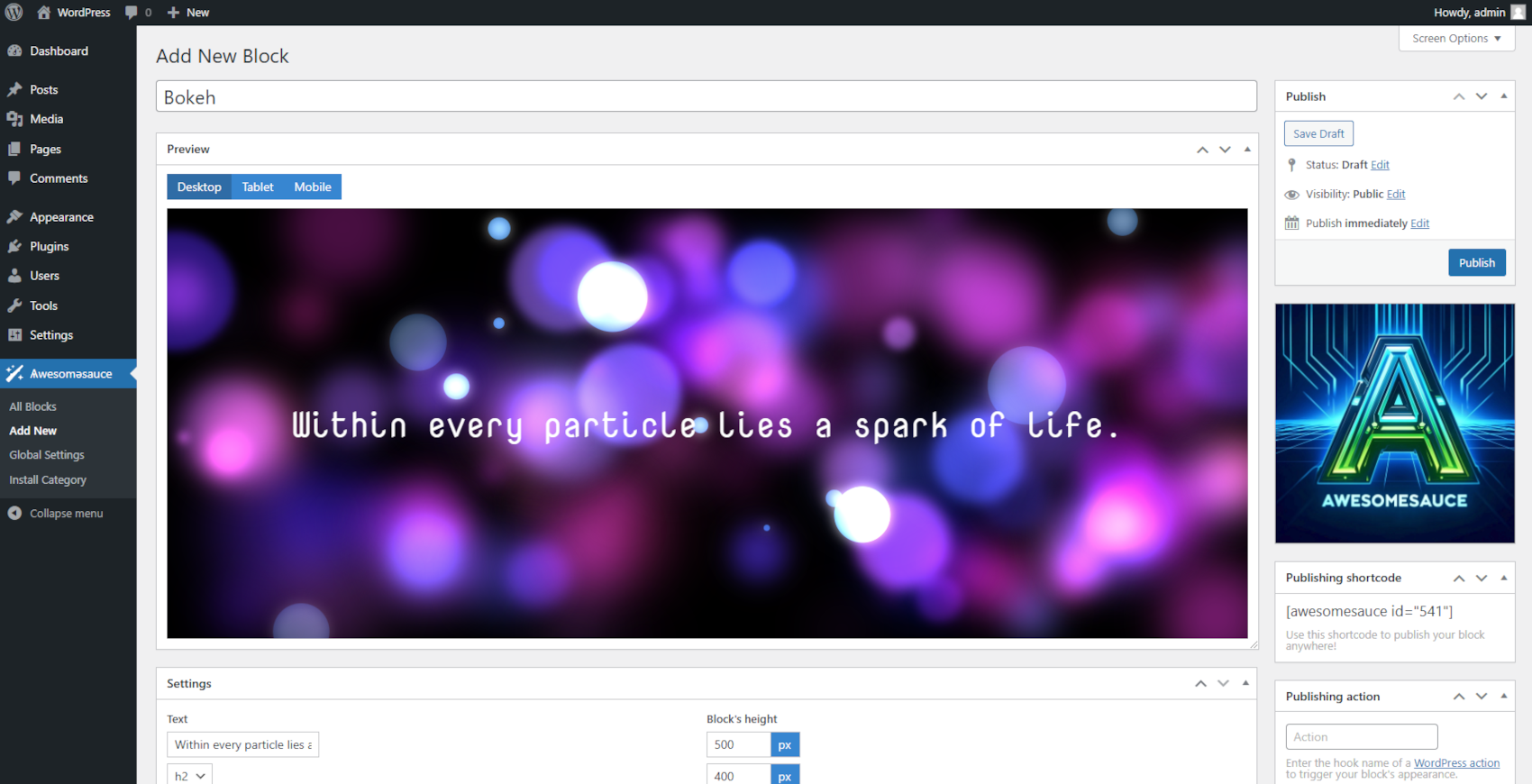Viewport: 1532px width, 784px height.
Task: Open the Screen Options dropdown
Action: click(1456, 38)
